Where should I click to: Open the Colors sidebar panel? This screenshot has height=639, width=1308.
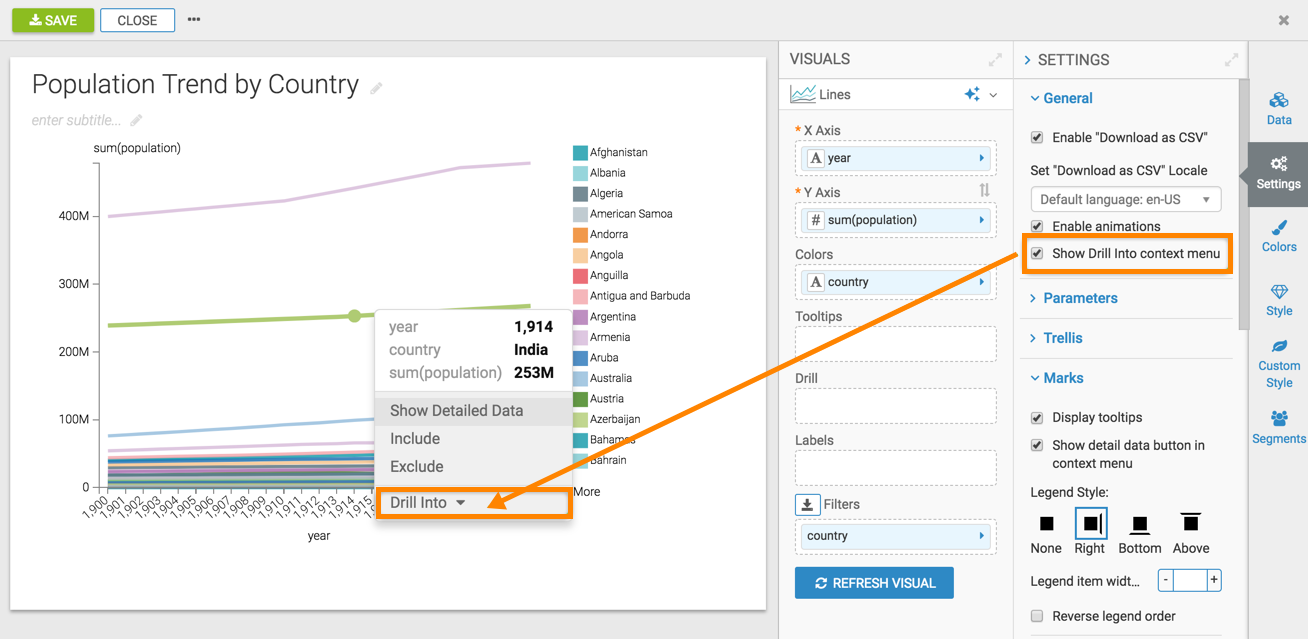pyautogui.click(x=1278, y=236)
